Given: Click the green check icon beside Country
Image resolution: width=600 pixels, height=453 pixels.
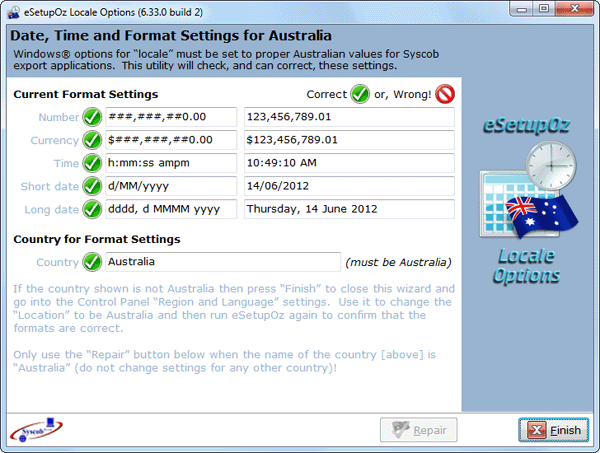Looking at the screenshot, I should click(93, 262).
